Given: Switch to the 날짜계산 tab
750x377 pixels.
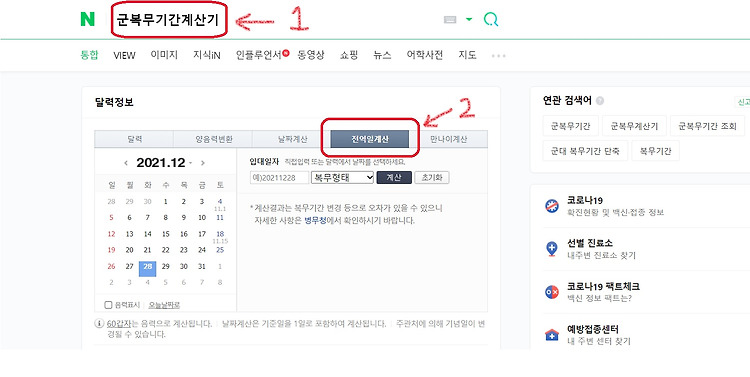Looking at the screenshot, I should [x=292, y=139].
